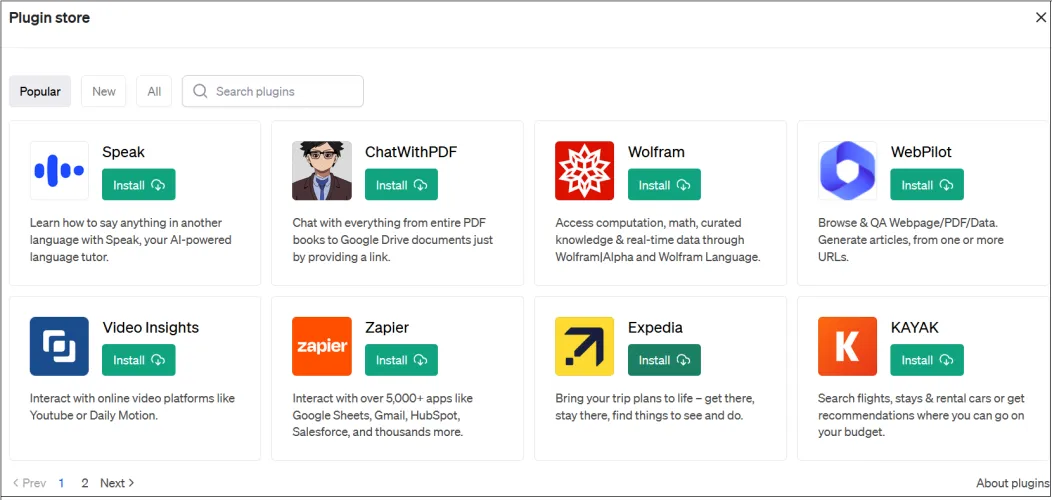Click the Zapier orange logo

(322, 346)
